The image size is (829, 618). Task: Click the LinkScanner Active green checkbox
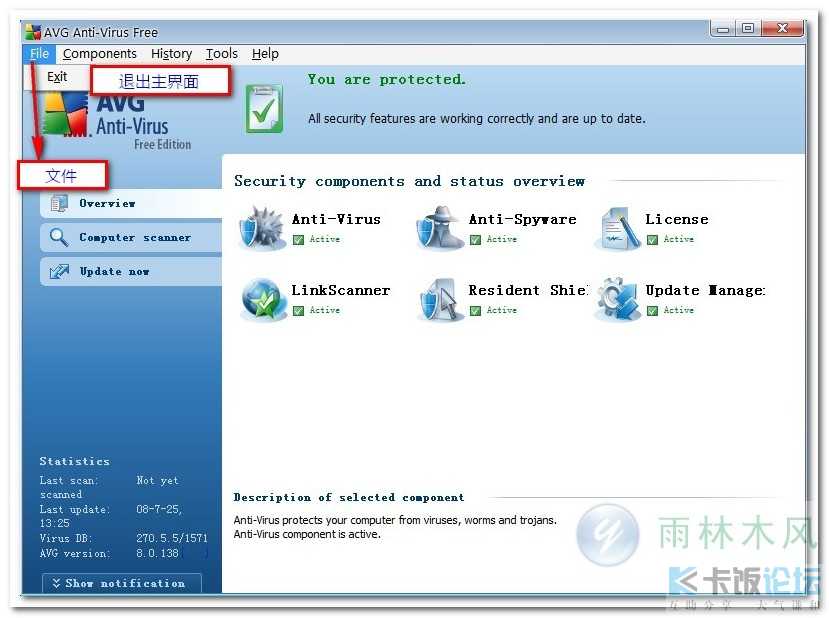pos(298,311)
